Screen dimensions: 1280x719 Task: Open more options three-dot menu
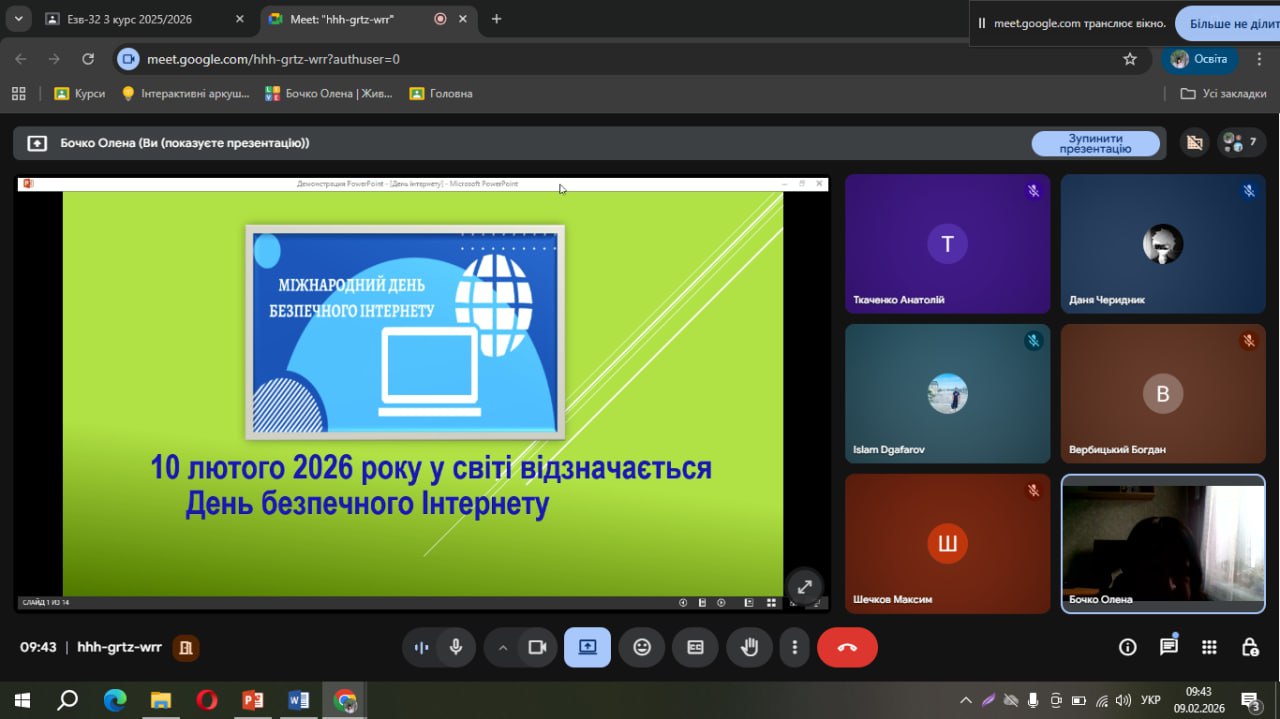click(x=794, y=647)
